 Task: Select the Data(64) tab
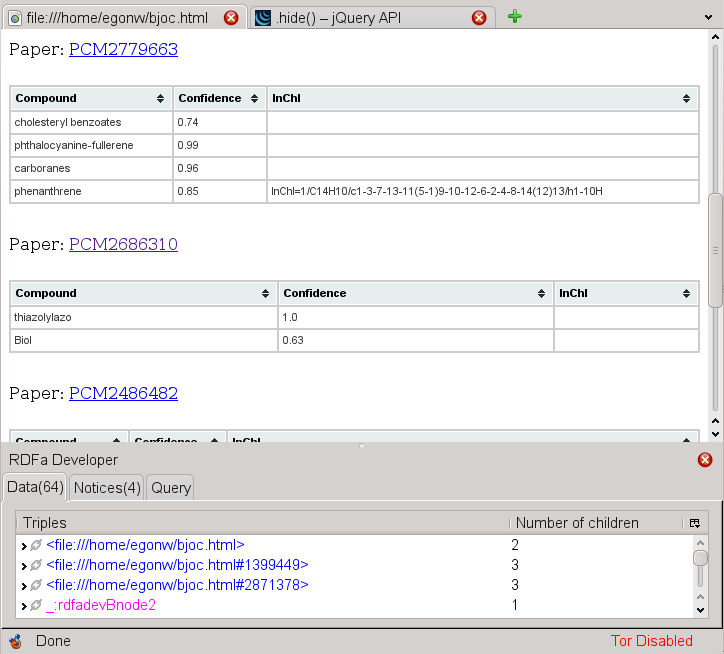(x=35, y=487)
